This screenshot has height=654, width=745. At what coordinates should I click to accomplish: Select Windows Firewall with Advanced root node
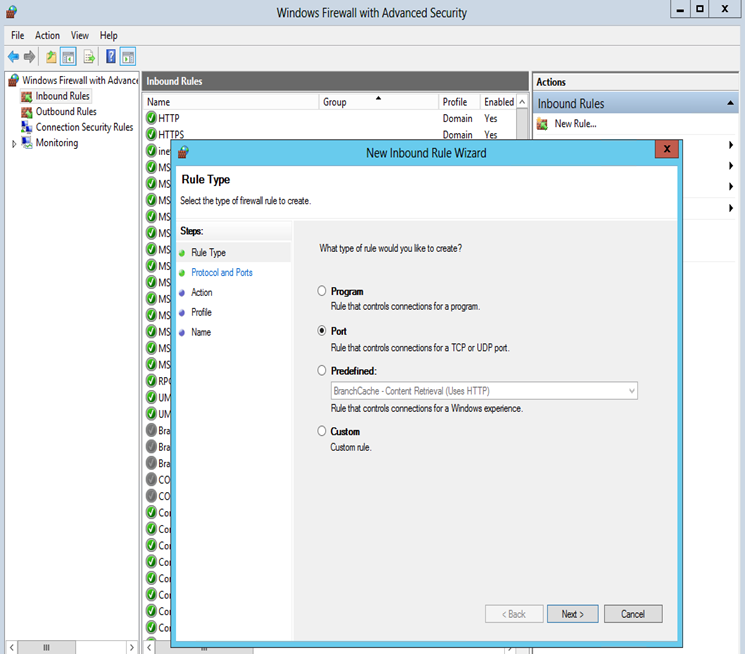(x=80, y=80)
